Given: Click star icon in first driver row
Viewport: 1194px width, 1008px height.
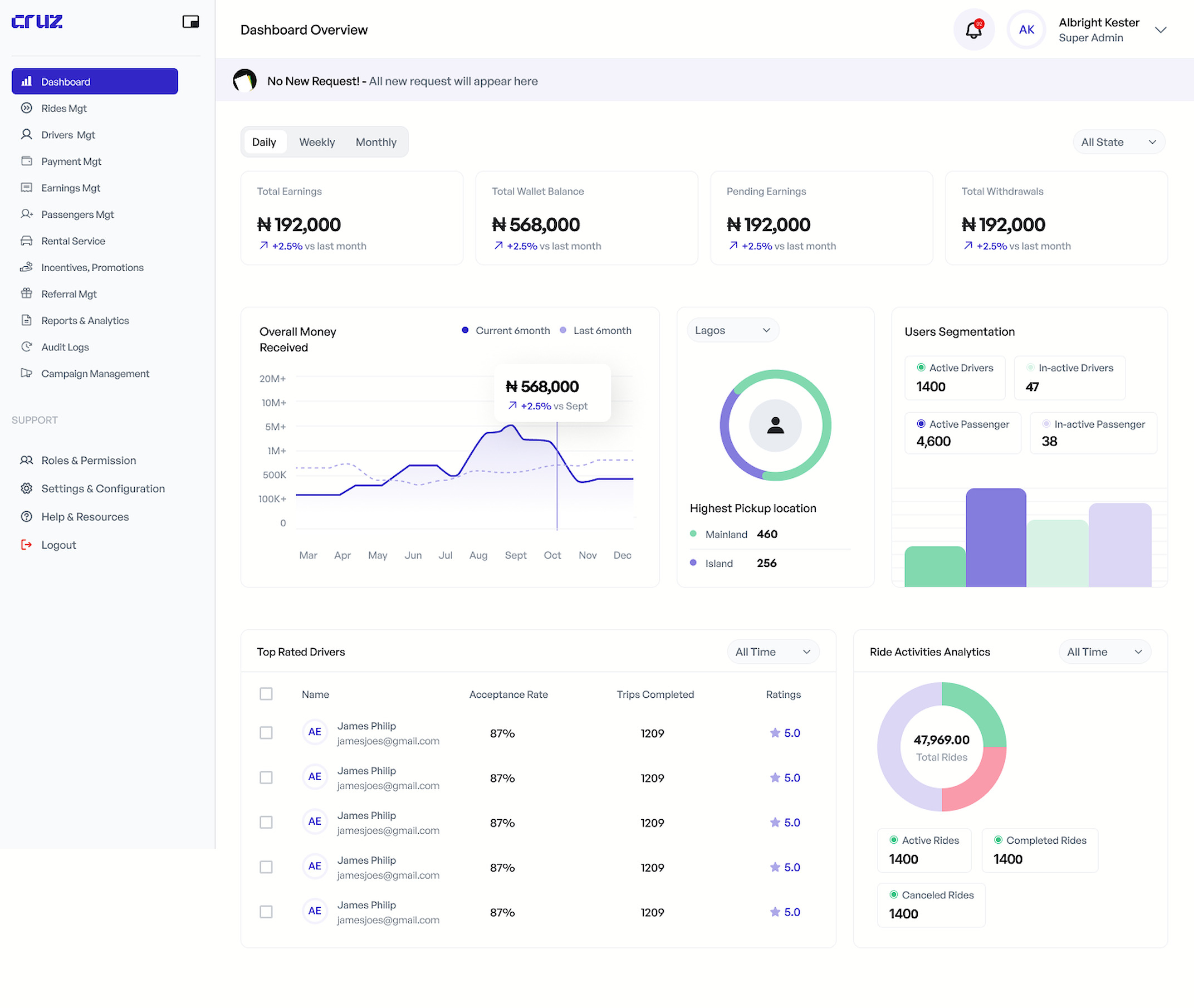Looking at the screenshot, I should (775, 732).
